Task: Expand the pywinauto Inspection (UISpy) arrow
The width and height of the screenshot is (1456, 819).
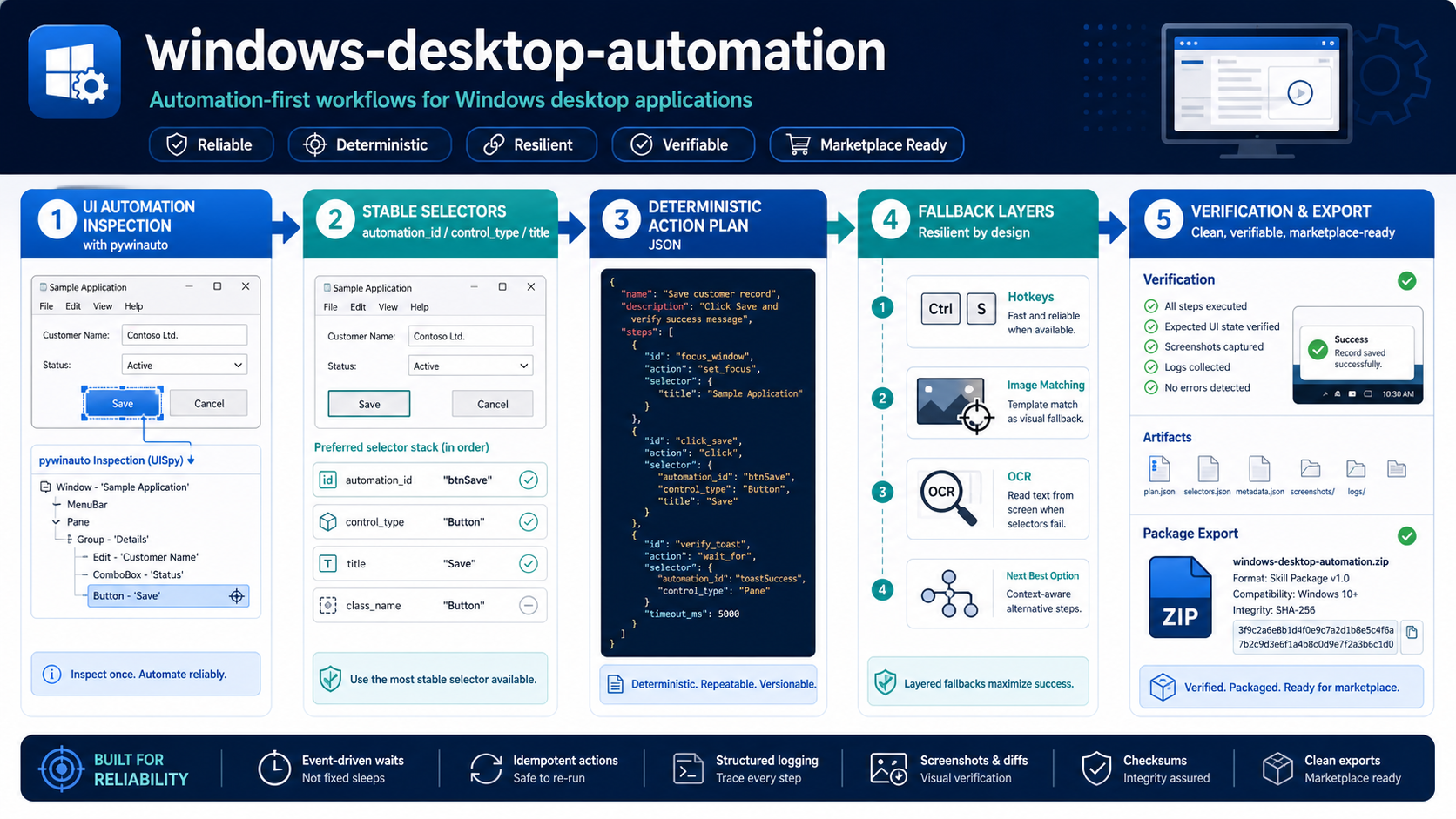Action: click(191, 460)
